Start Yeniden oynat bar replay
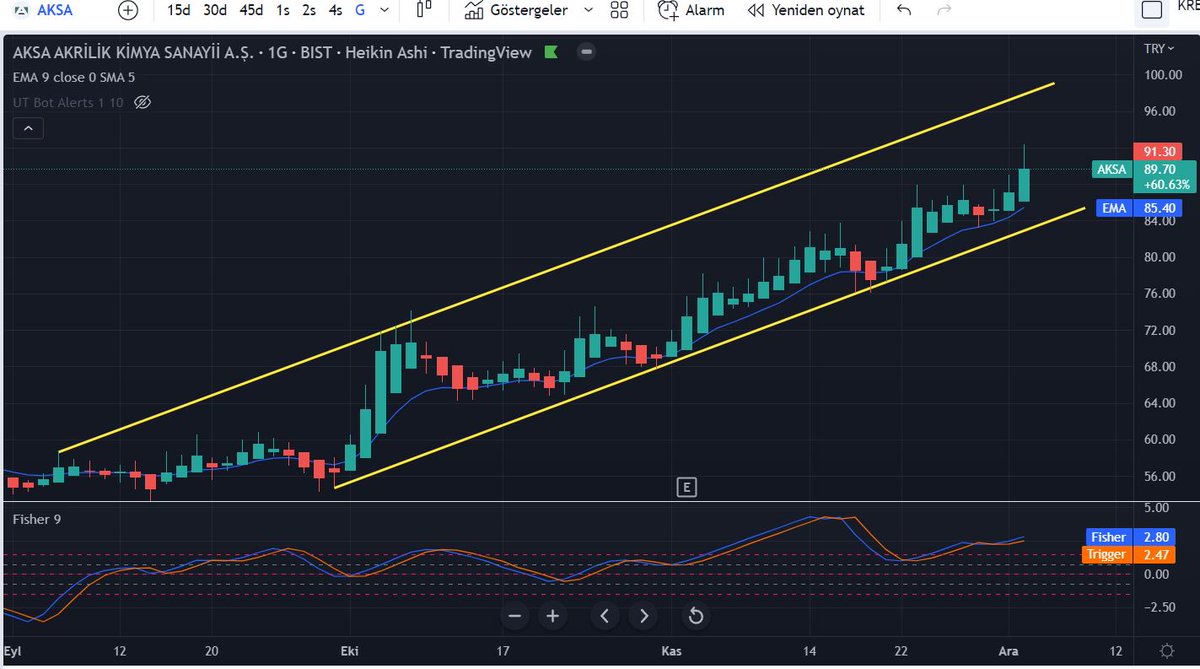 pos(805,10)
